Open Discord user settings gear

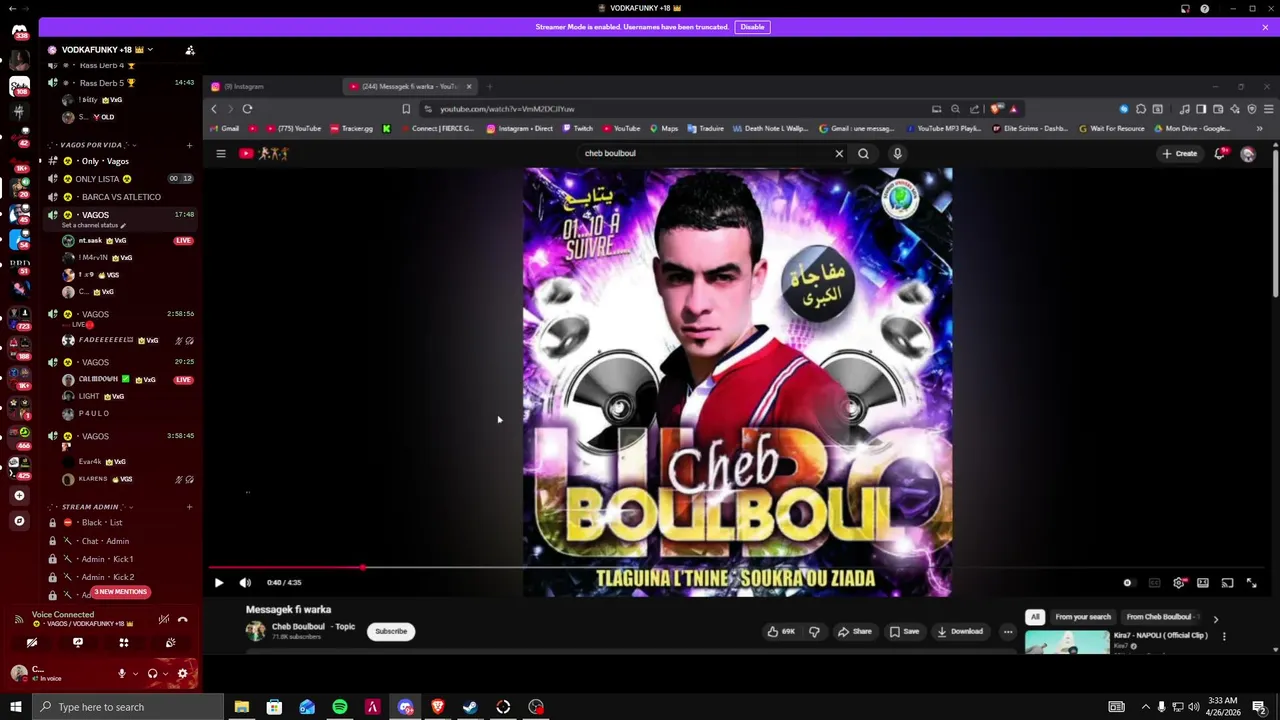[182, 674]
